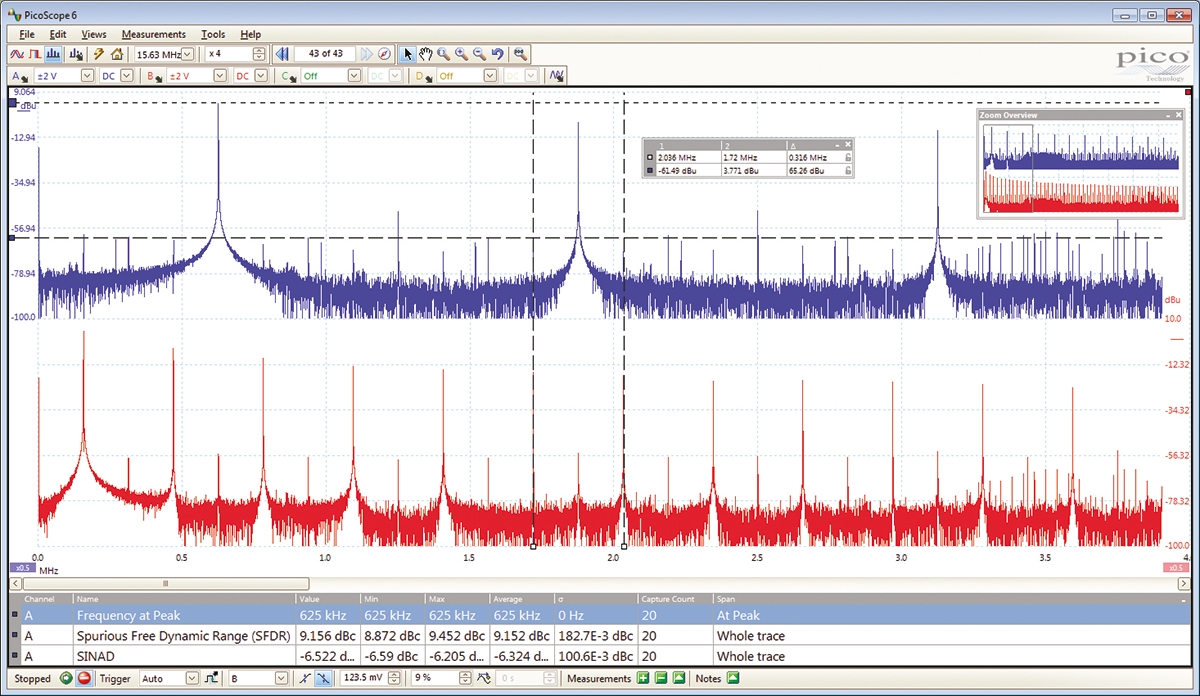The image size is (1200, 696).
Task: Undo the last zoom action
Action: coord(497,54)
